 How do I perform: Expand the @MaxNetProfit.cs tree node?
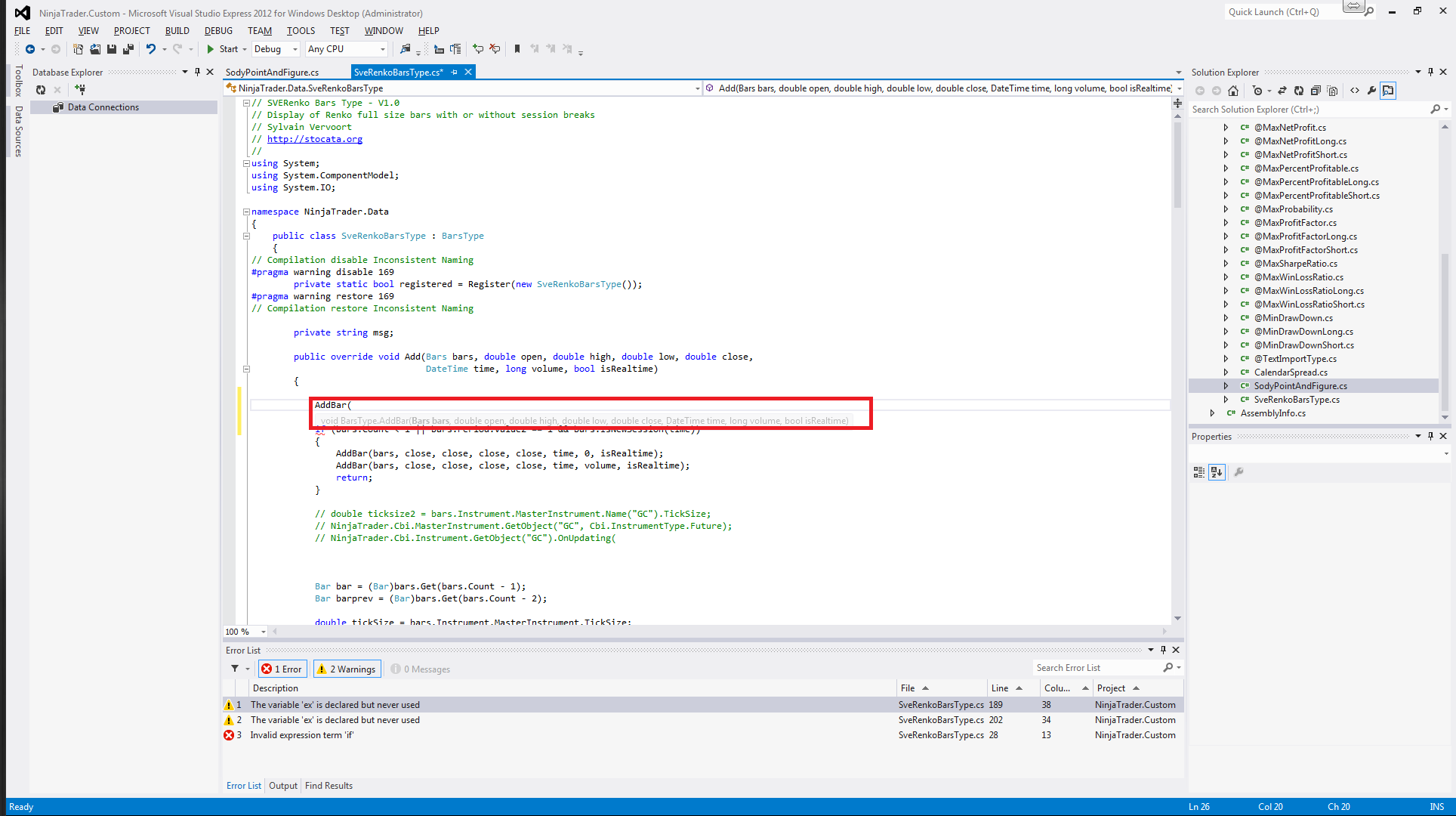coord(1226,128)
